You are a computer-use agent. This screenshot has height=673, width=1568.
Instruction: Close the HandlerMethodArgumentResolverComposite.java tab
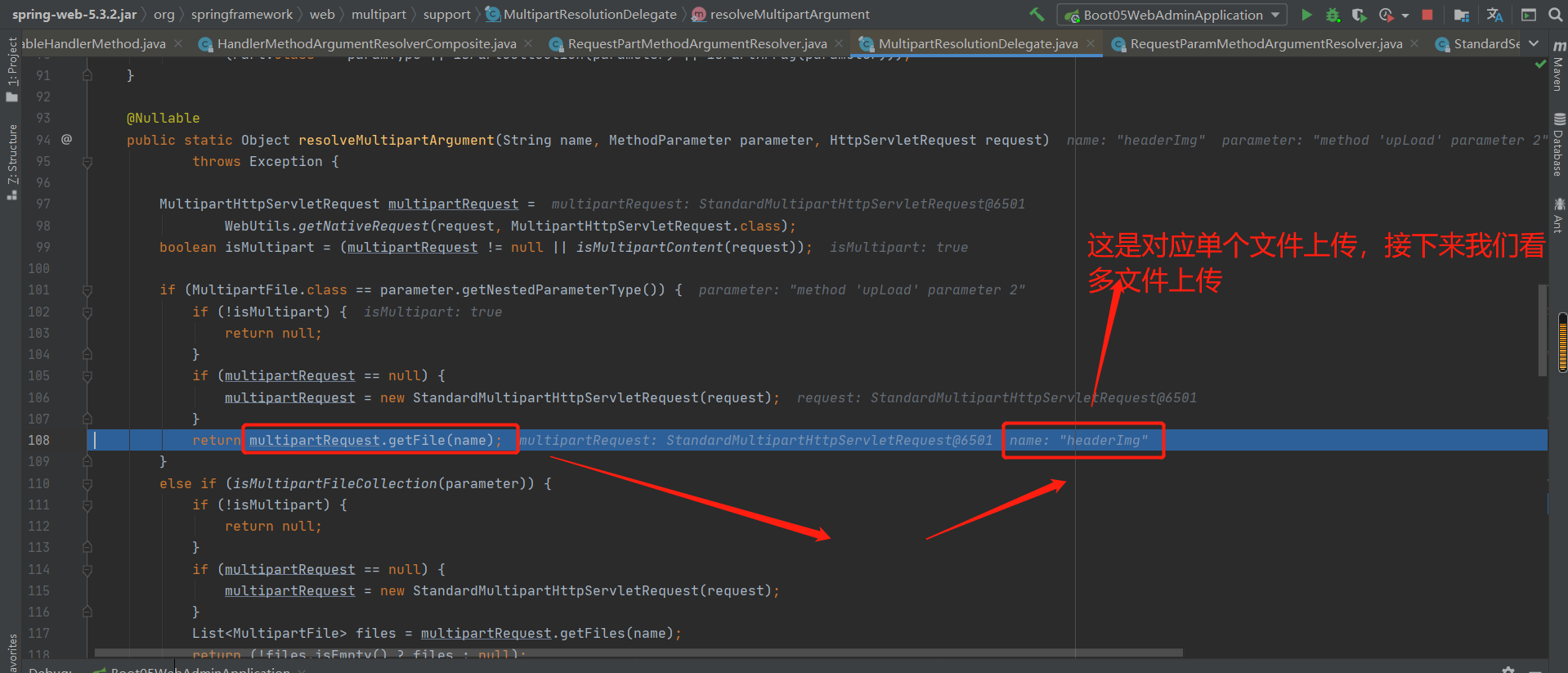click(528, 43)
